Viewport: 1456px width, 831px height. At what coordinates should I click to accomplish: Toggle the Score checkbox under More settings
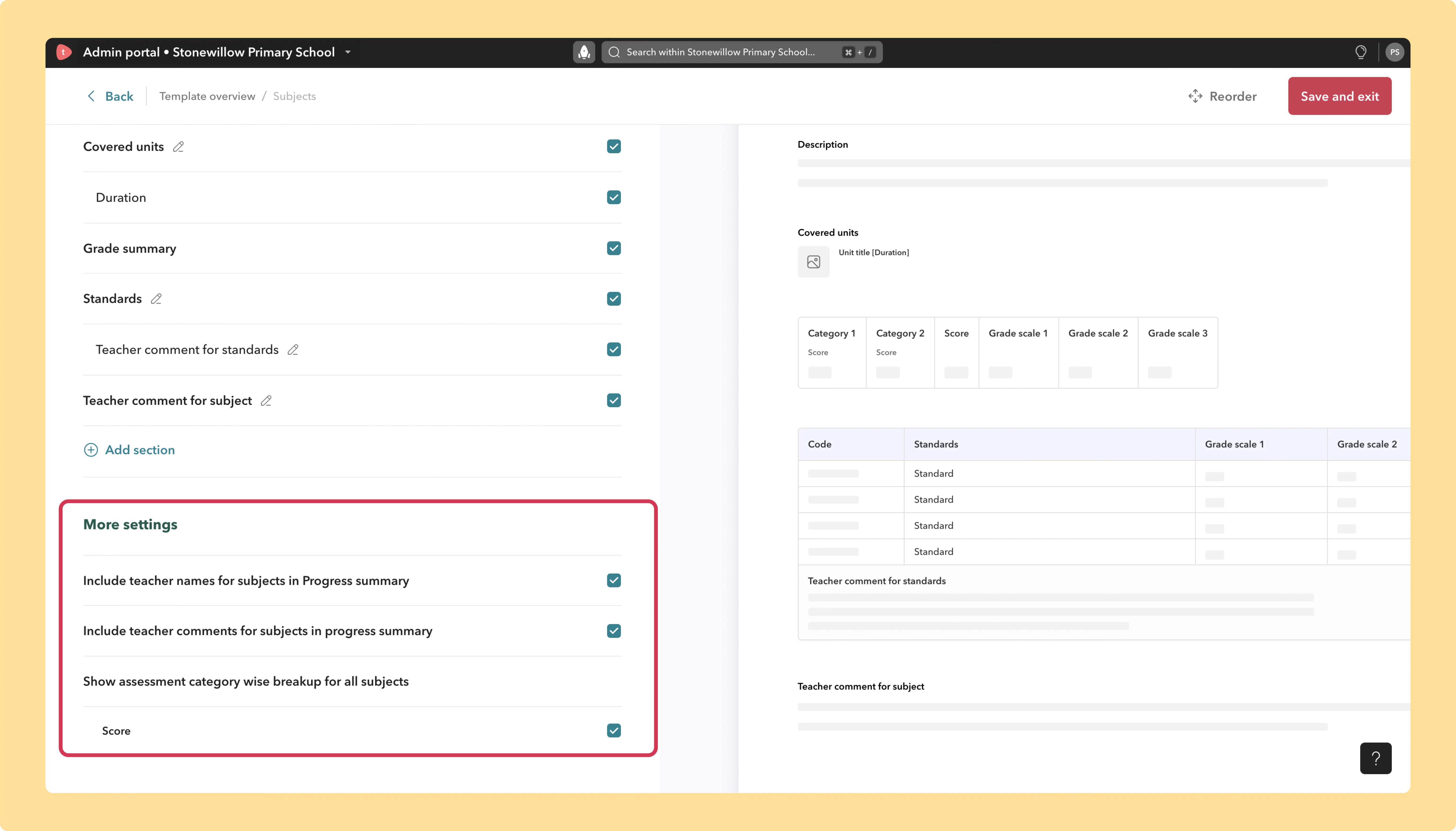pyautogui.click(x=614, y=731)
